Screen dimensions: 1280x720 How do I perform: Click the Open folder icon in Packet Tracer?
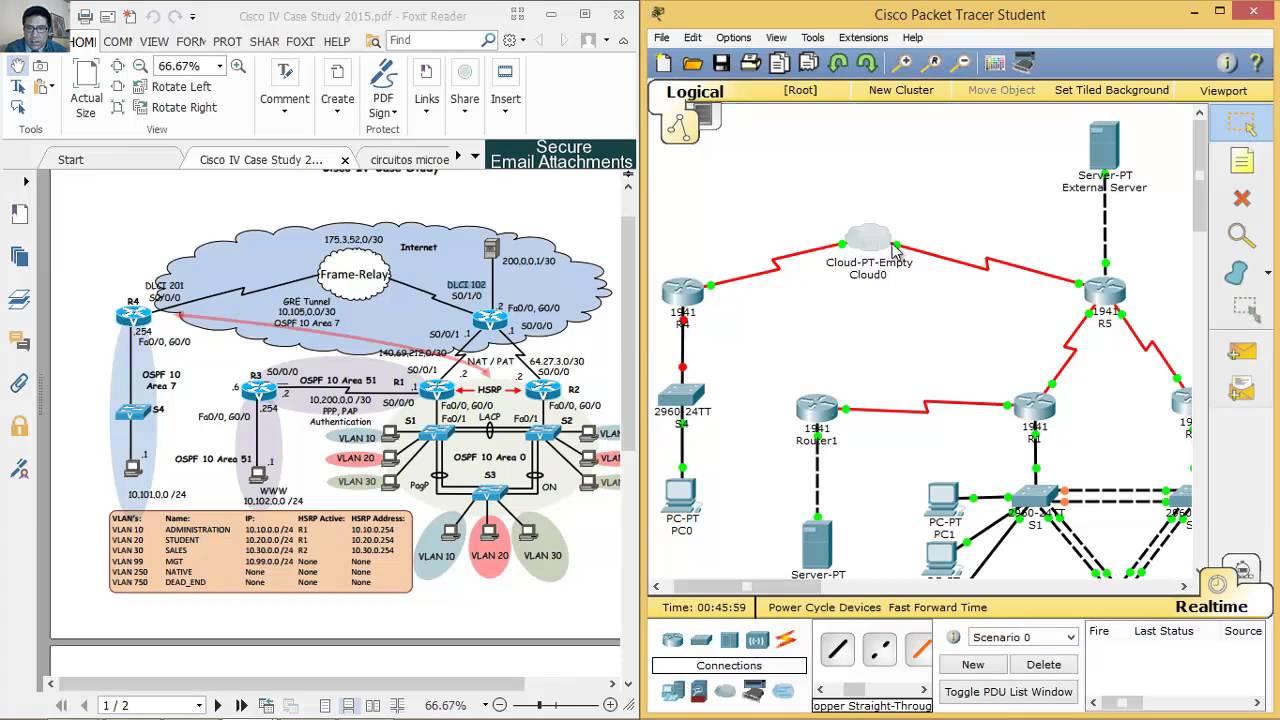tap(692, 63)
